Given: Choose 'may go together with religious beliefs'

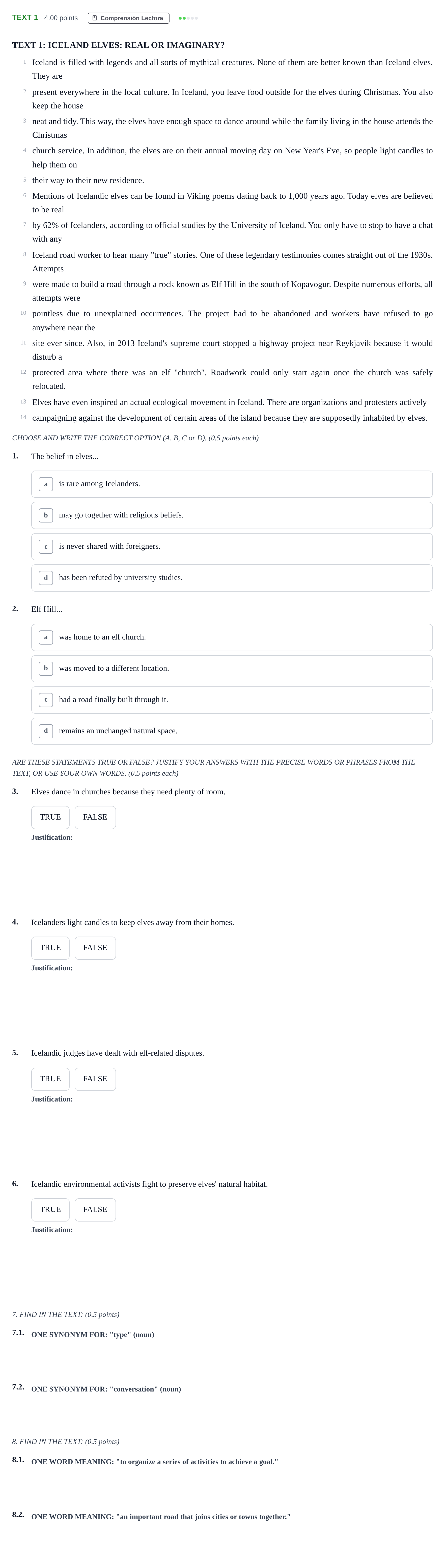Looking at the screenshot, I should point(232,515).
